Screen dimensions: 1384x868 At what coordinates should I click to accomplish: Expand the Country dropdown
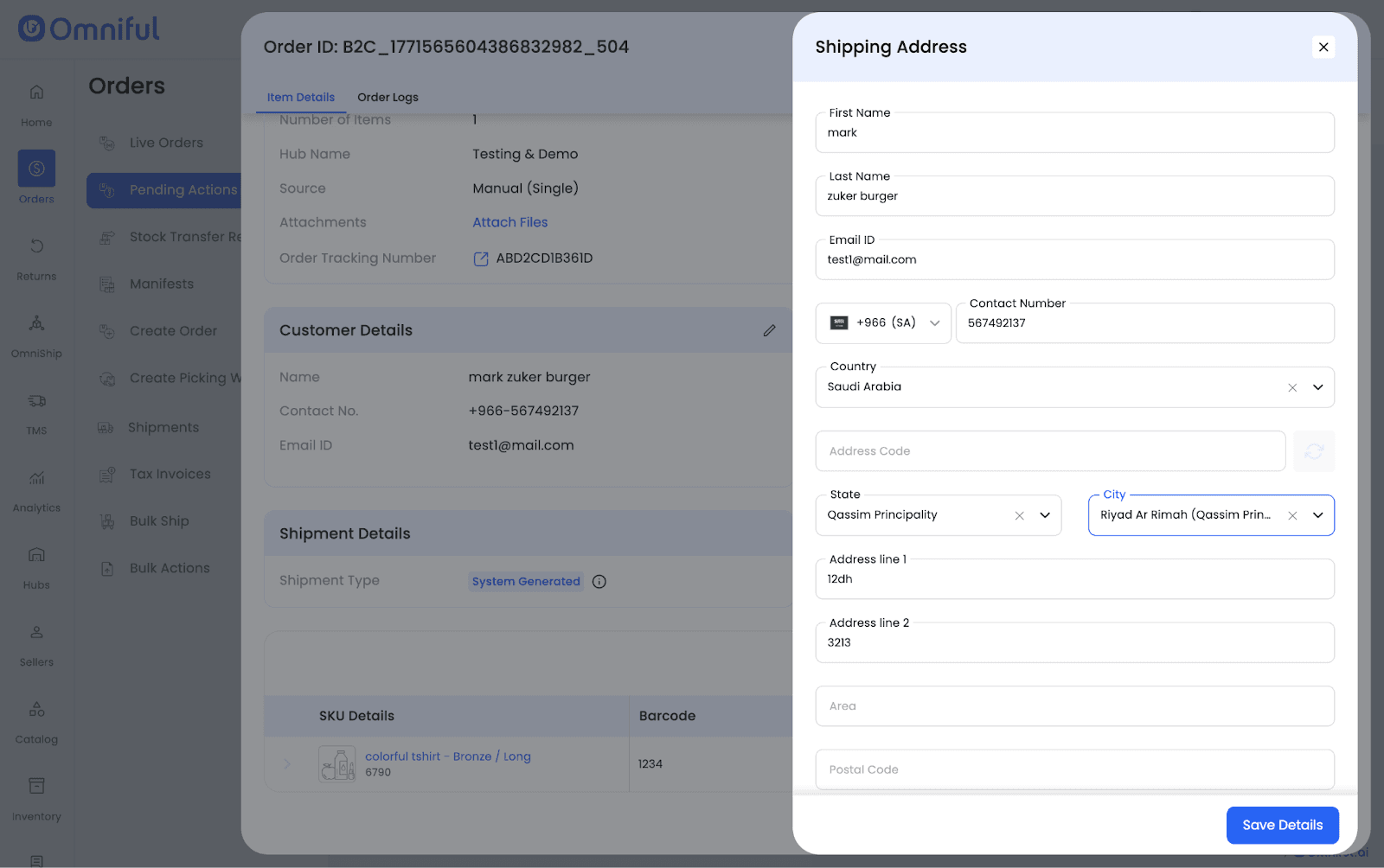[1317, 387]
